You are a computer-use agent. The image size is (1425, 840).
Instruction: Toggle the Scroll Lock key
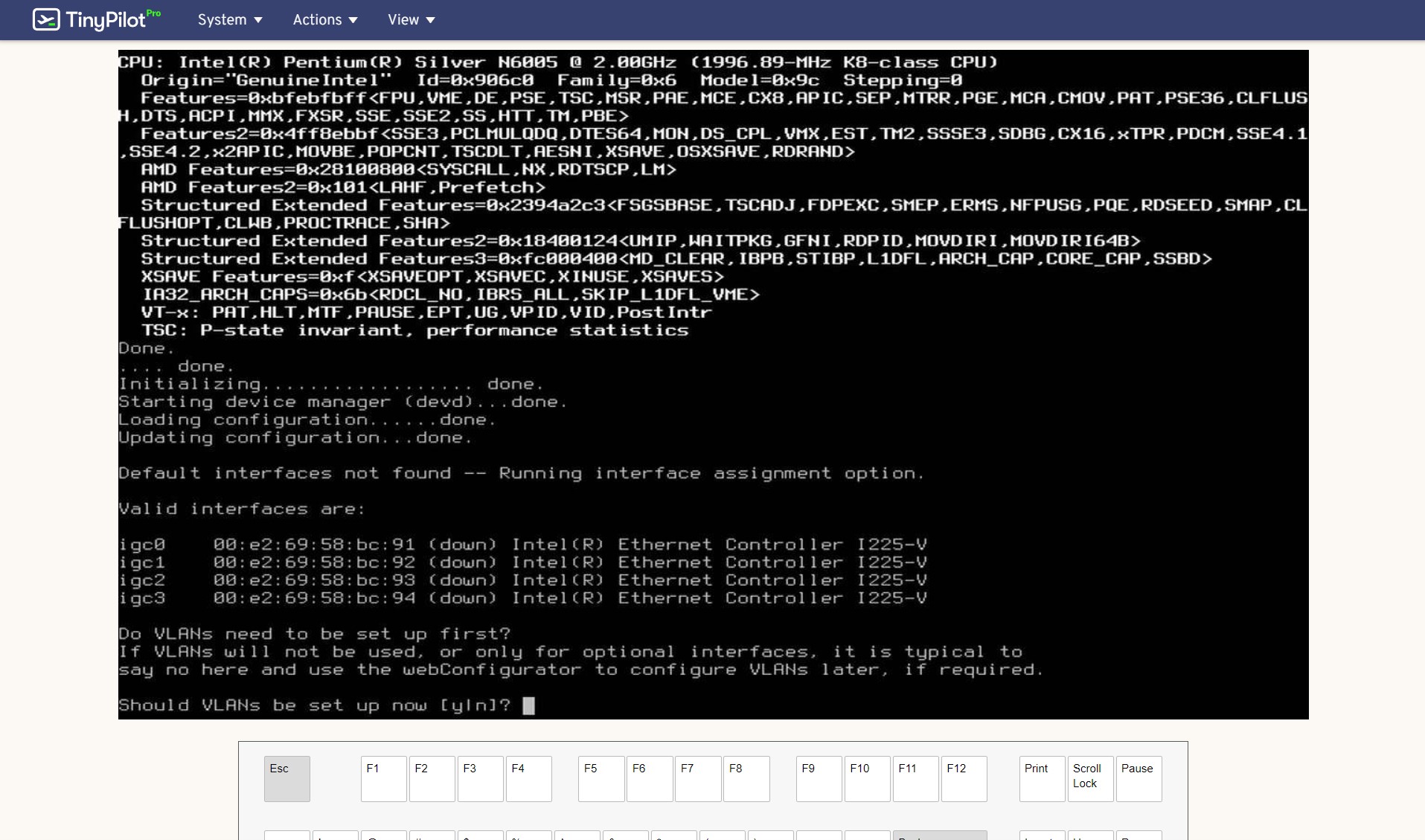pyautogui.click(x=1090, y=778)
